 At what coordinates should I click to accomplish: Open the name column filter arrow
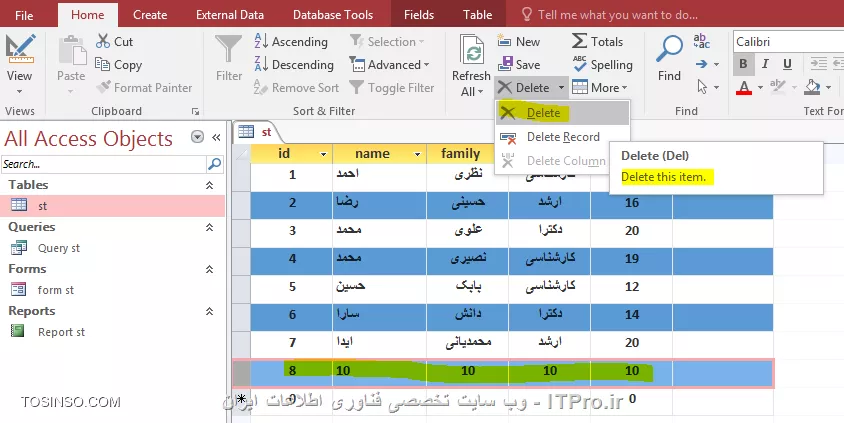click(417, 154)
